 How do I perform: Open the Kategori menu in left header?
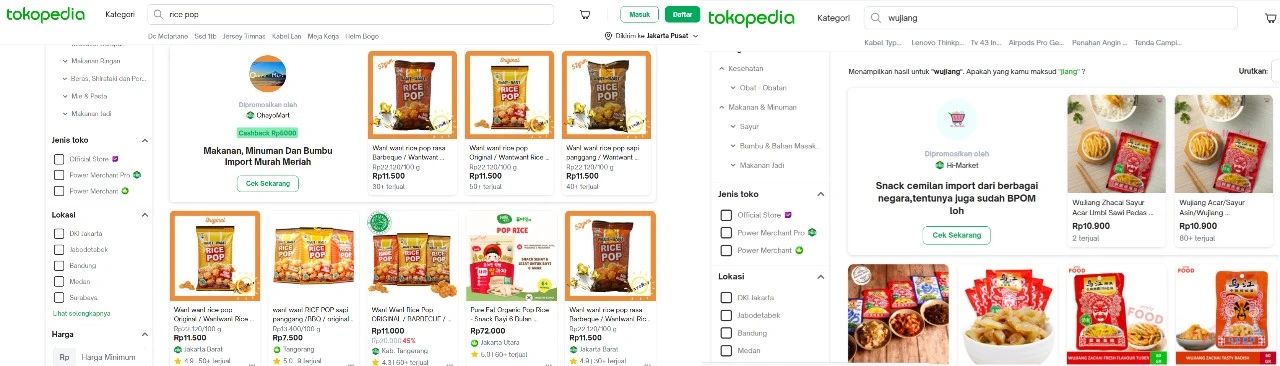pos(120,15)
